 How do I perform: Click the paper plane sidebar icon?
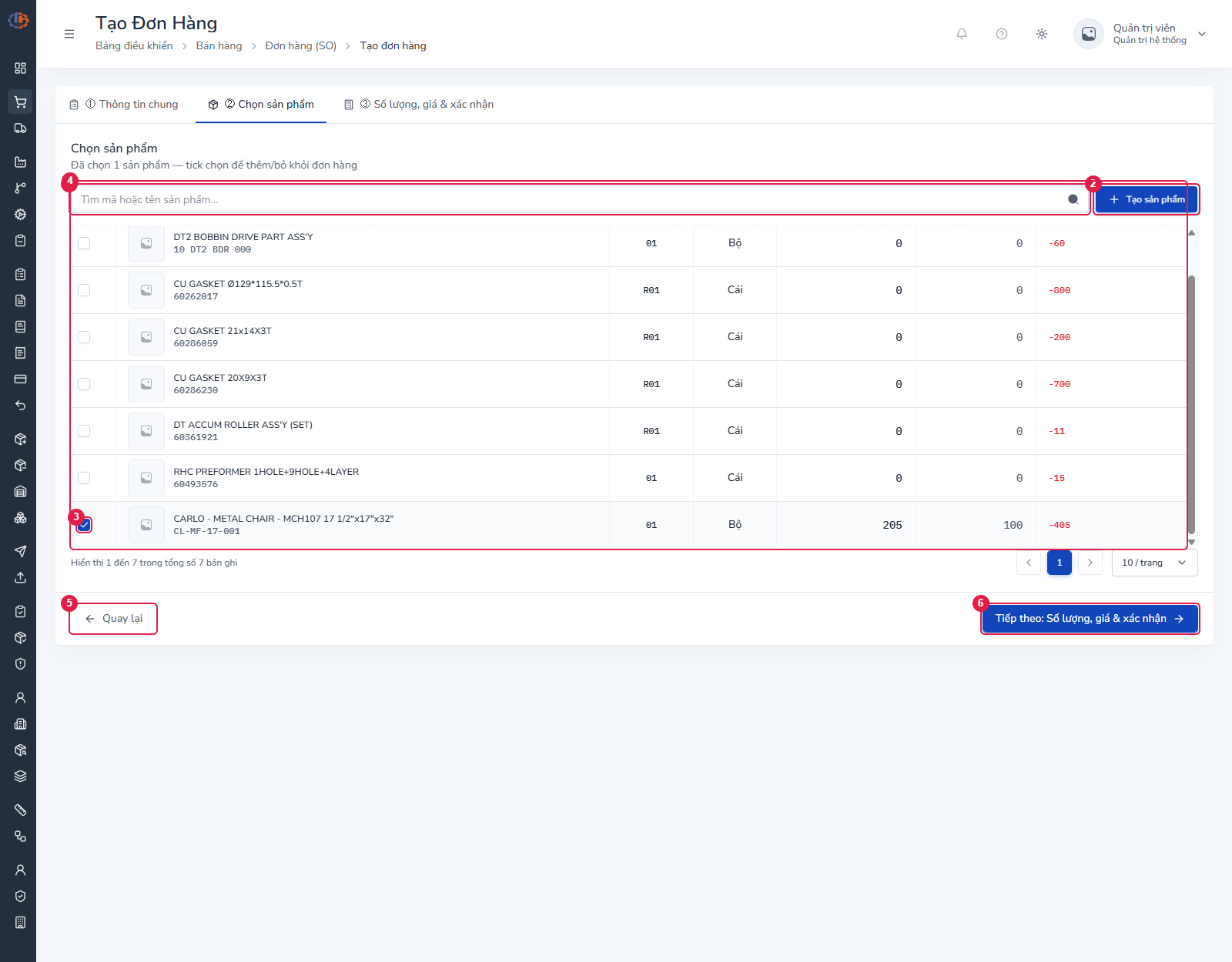pyautogui.click(x=21, y=551)
